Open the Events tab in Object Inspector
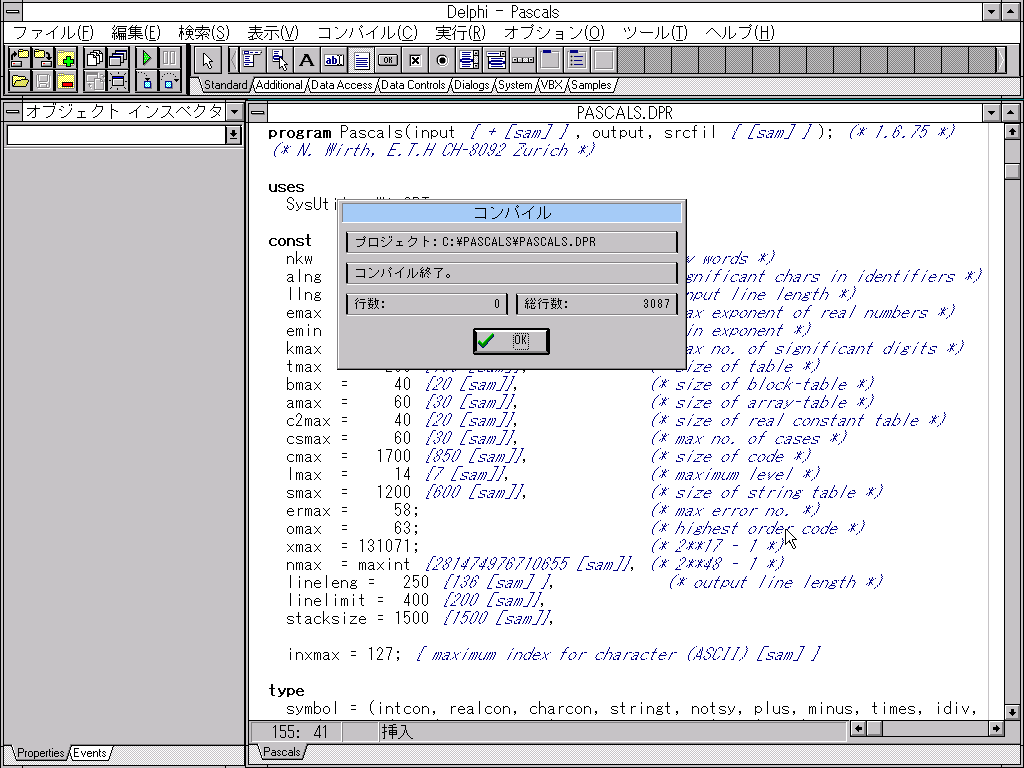 pos(90,753)
